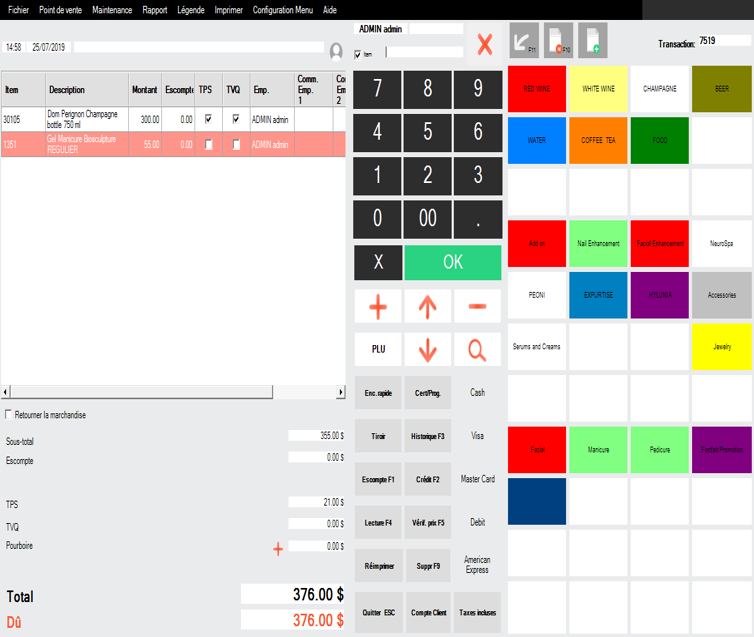Click the Pourboire amount field
This screenshot has width=754, height=637.
(316, 546)
